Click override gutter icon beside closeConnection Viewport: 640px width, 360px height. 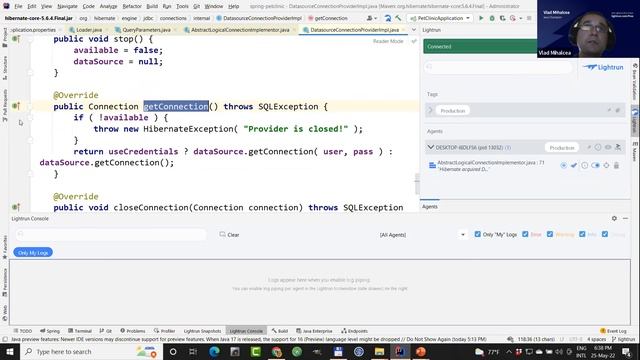[16, 207]
